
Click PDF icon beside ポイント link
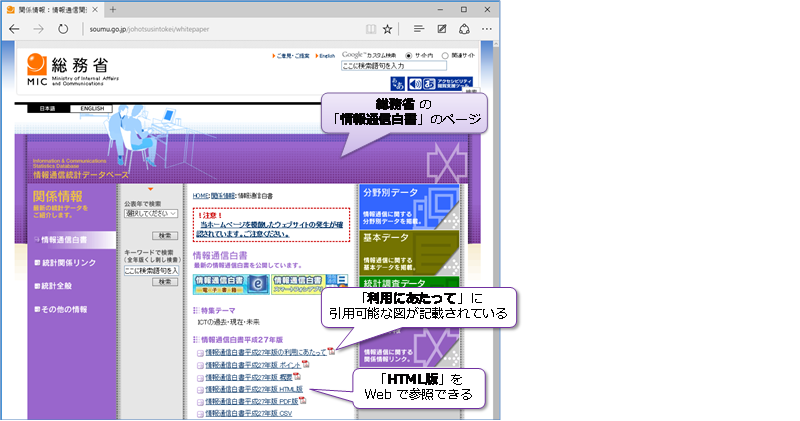pos(306,364)
